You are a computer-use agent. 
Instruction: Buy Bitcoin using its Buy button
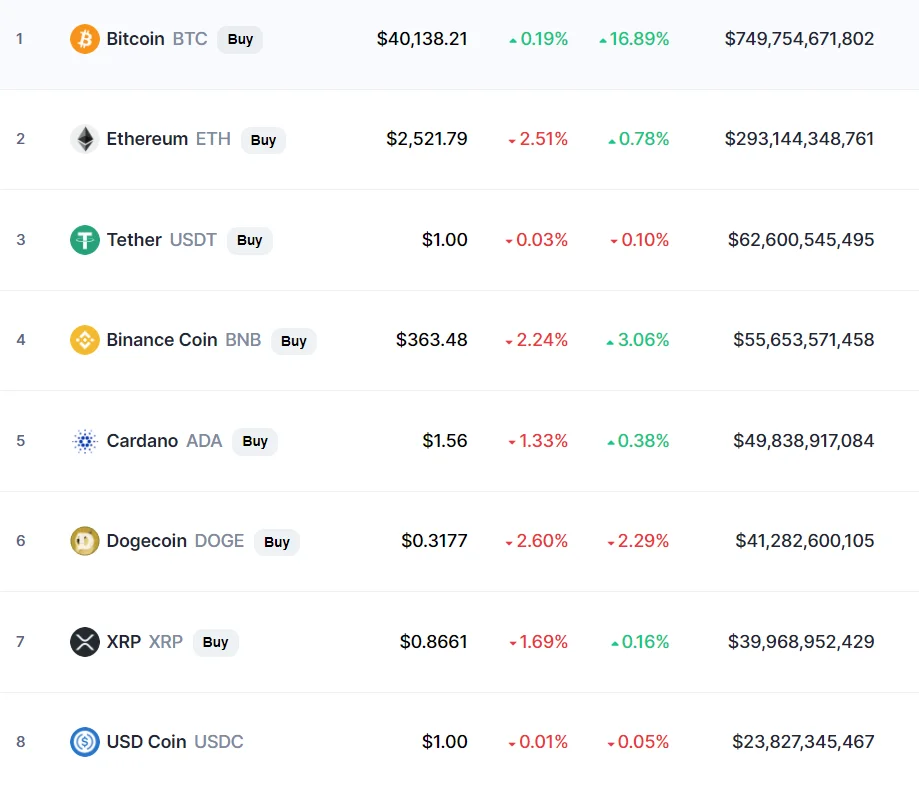[240, 39]
